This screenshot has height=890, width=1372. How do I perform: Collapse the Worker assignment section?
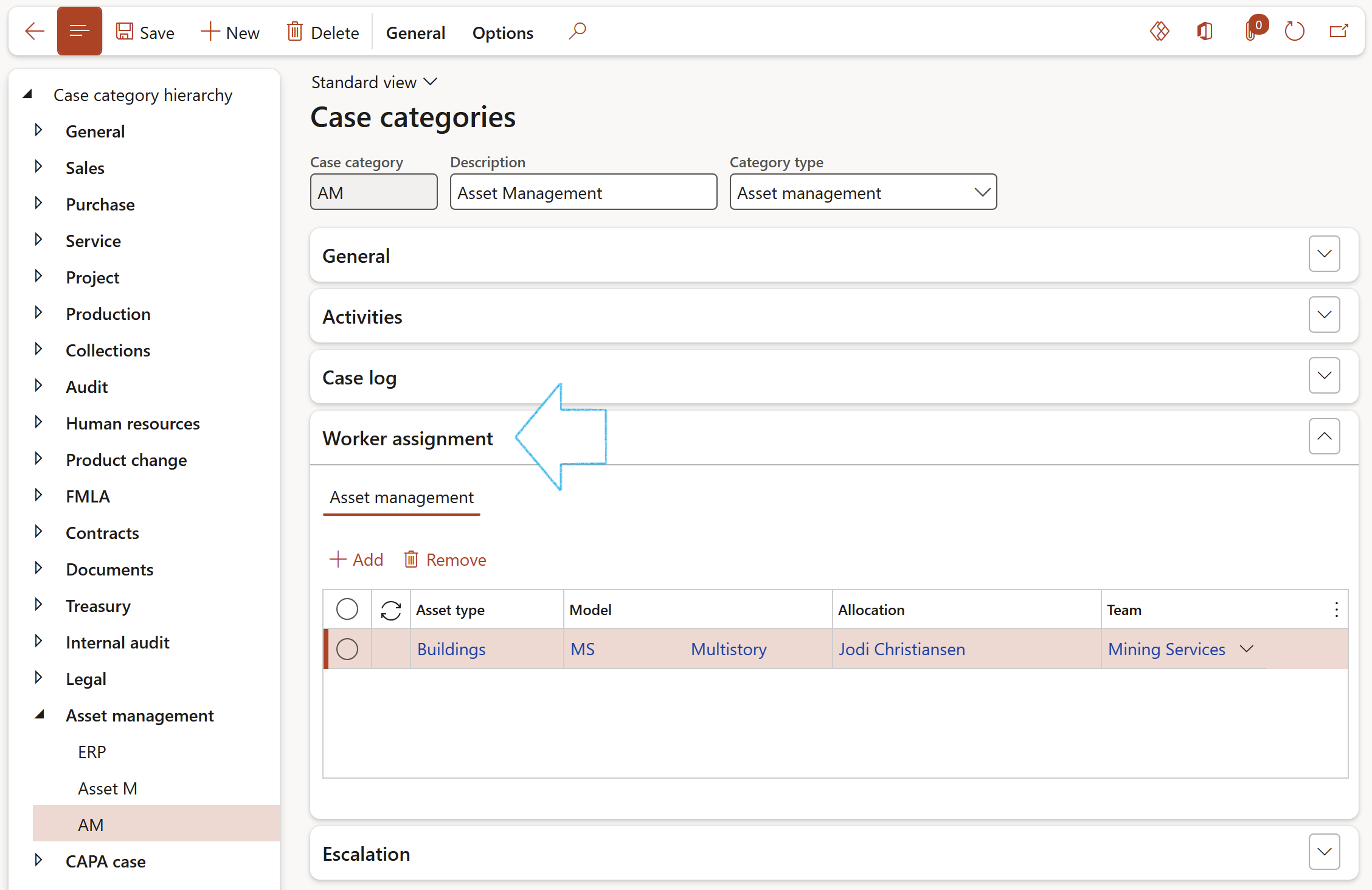coord(1324,437)
